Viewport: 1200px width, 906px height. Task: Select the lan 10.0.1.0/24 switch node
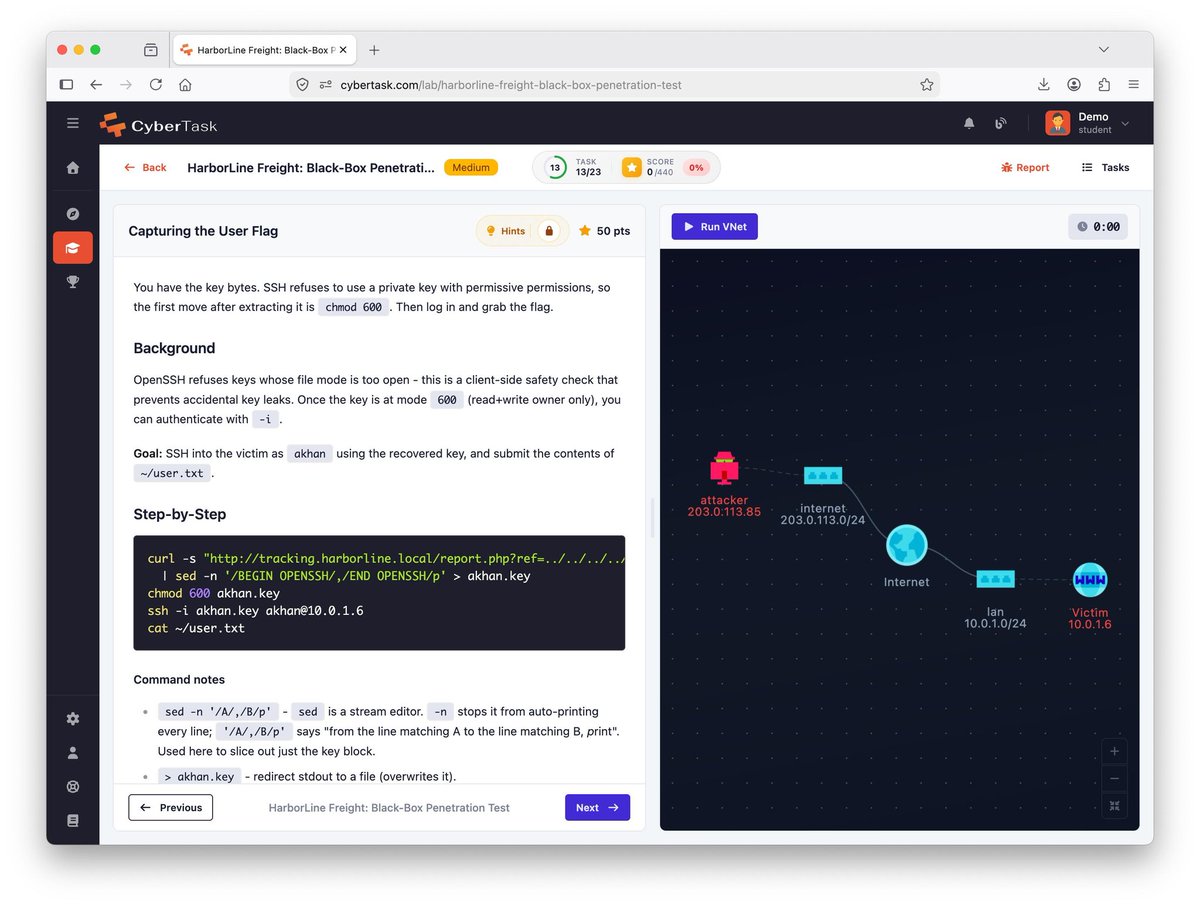(x=995, y=579)
